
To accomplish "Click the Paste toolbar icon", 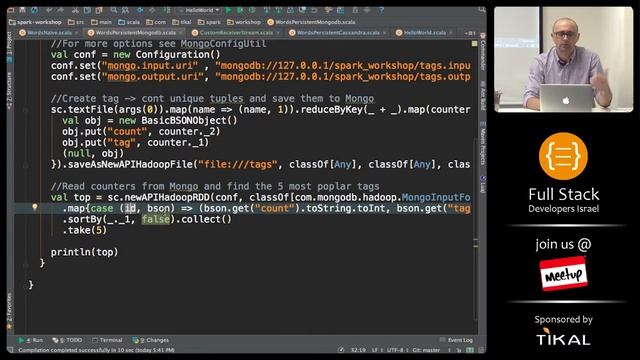I will click(x=99, y=9).
